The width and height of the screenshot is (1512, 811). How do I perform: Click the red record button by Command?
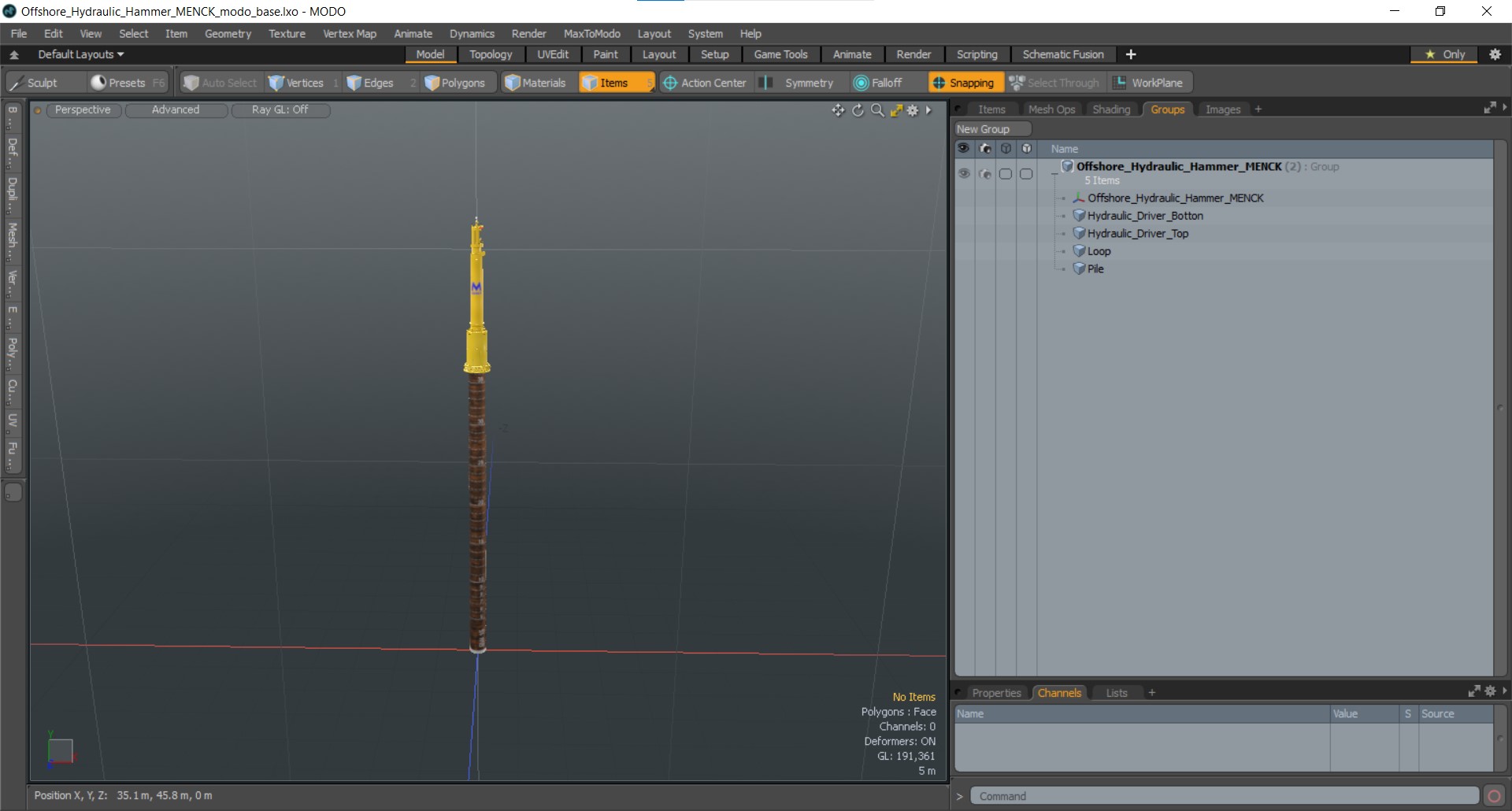tap(1494, 796)
